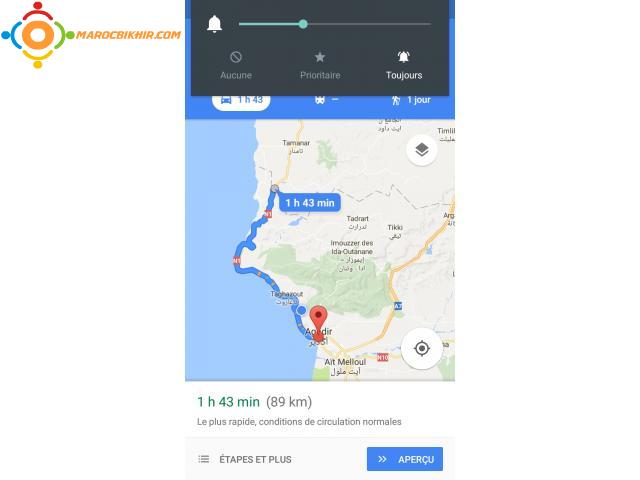Start the APERÇU route preview
640x480 pixels.
pos(404,459)
